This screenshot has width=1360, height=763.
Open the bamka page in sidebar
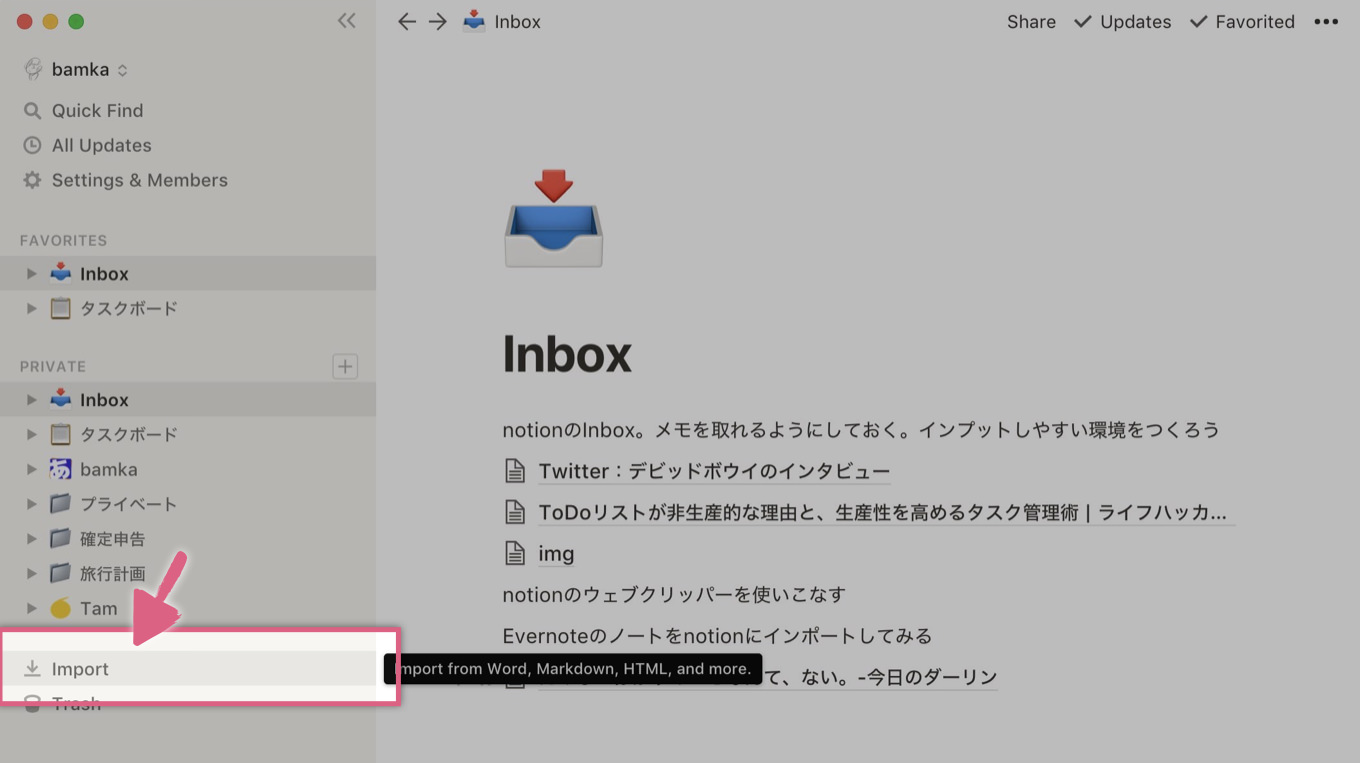pos(109,470)
